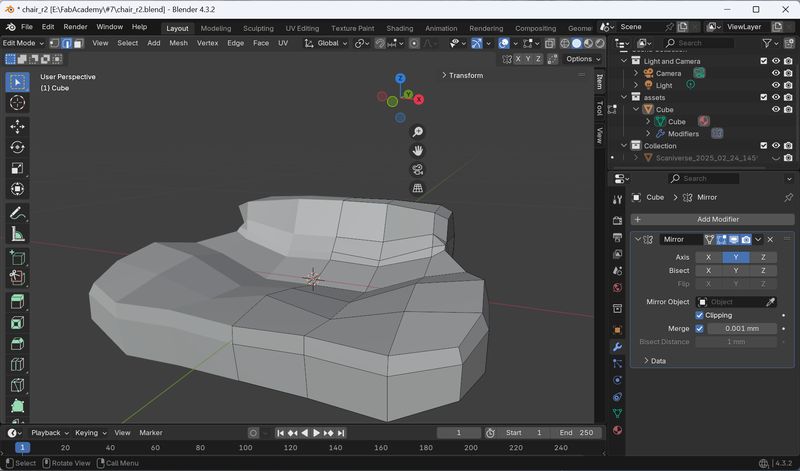Play the animation forward
Image resolution: width=800 pixels, height=471 pixels.
(316, 433)
